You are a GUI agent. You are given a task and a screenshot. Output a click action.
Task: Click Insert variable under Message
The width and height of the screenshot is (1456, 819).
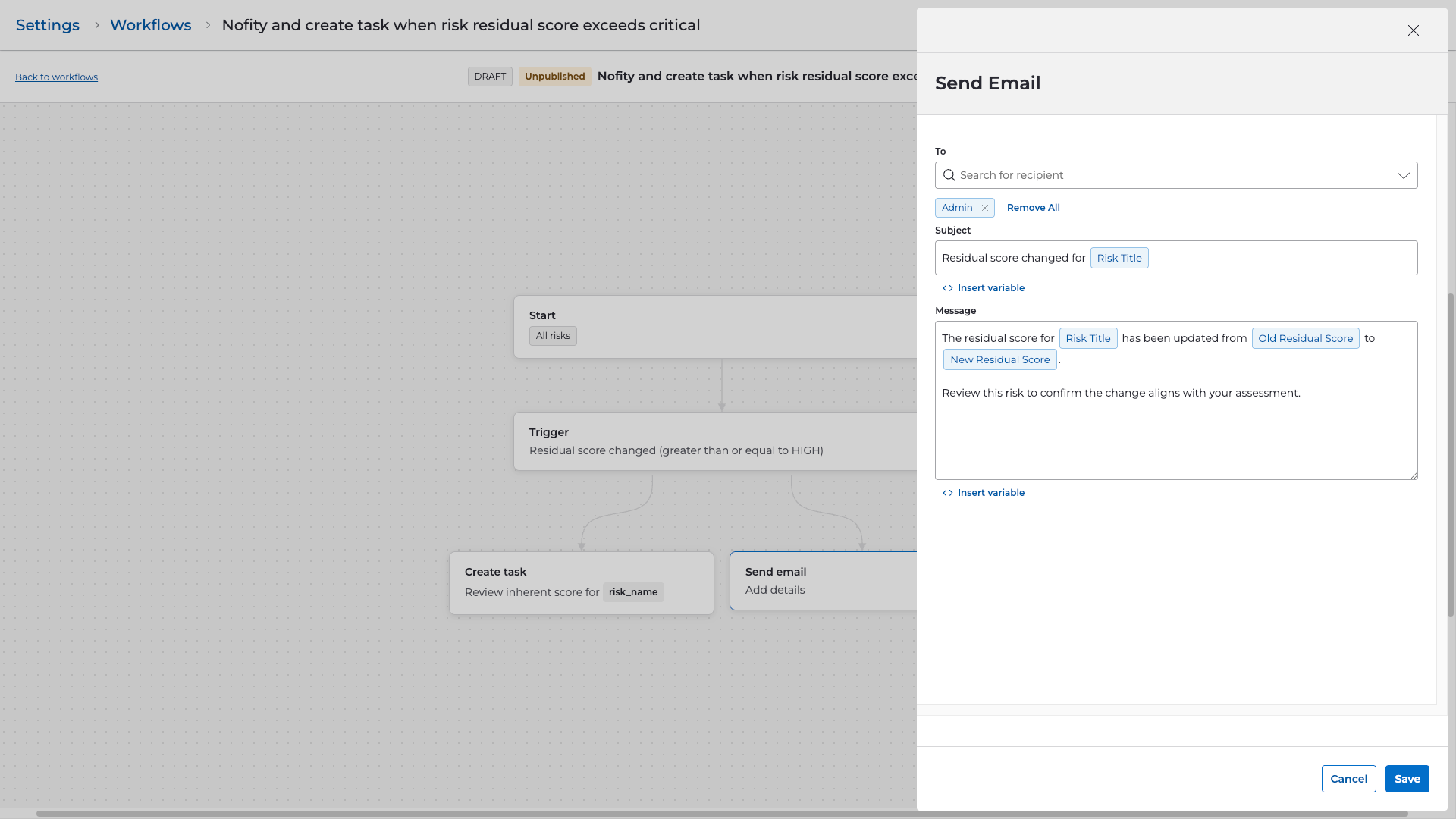[984, 493]
